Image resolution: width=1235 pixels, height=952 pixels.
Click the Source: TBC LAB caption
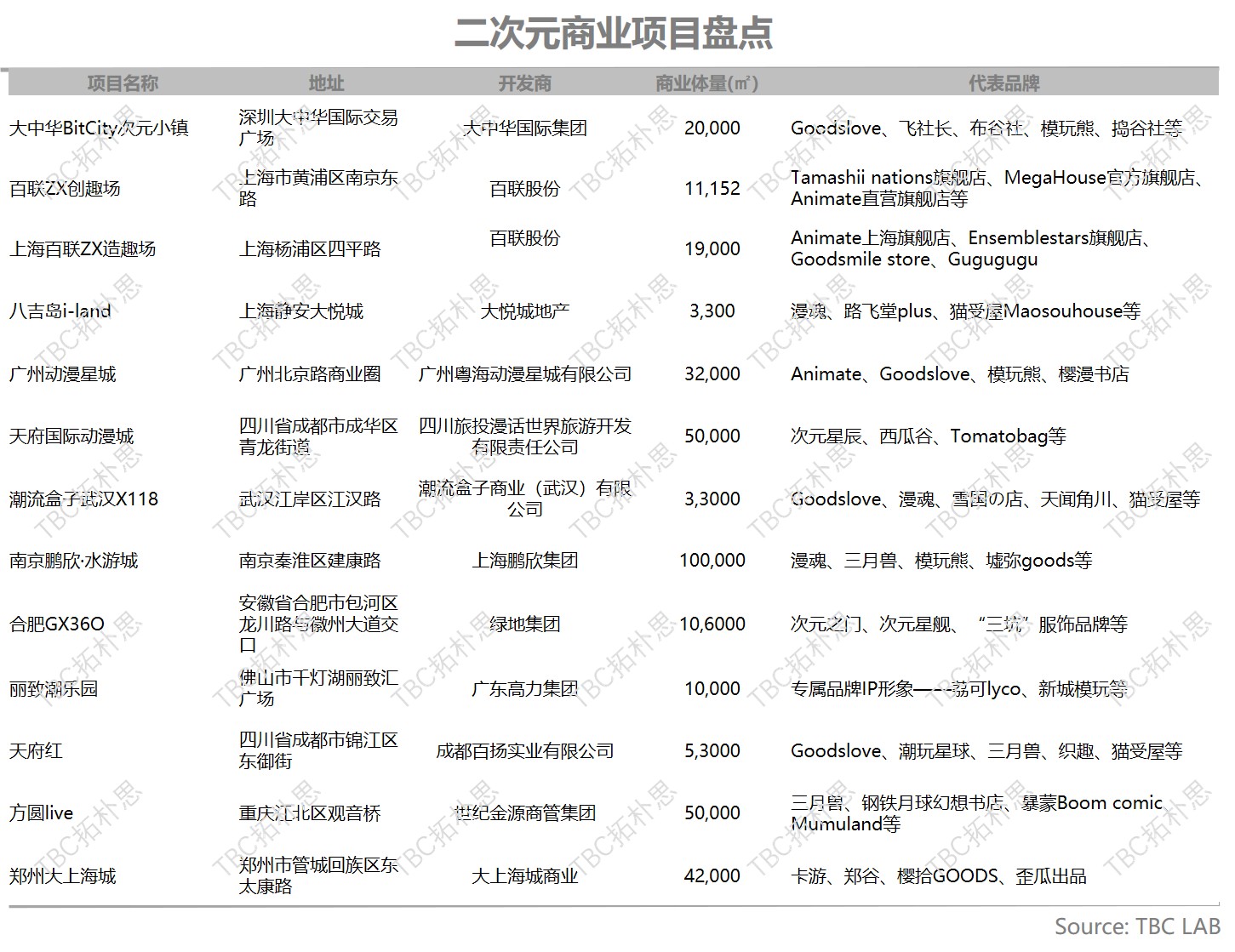click(x=1137, y=926)
